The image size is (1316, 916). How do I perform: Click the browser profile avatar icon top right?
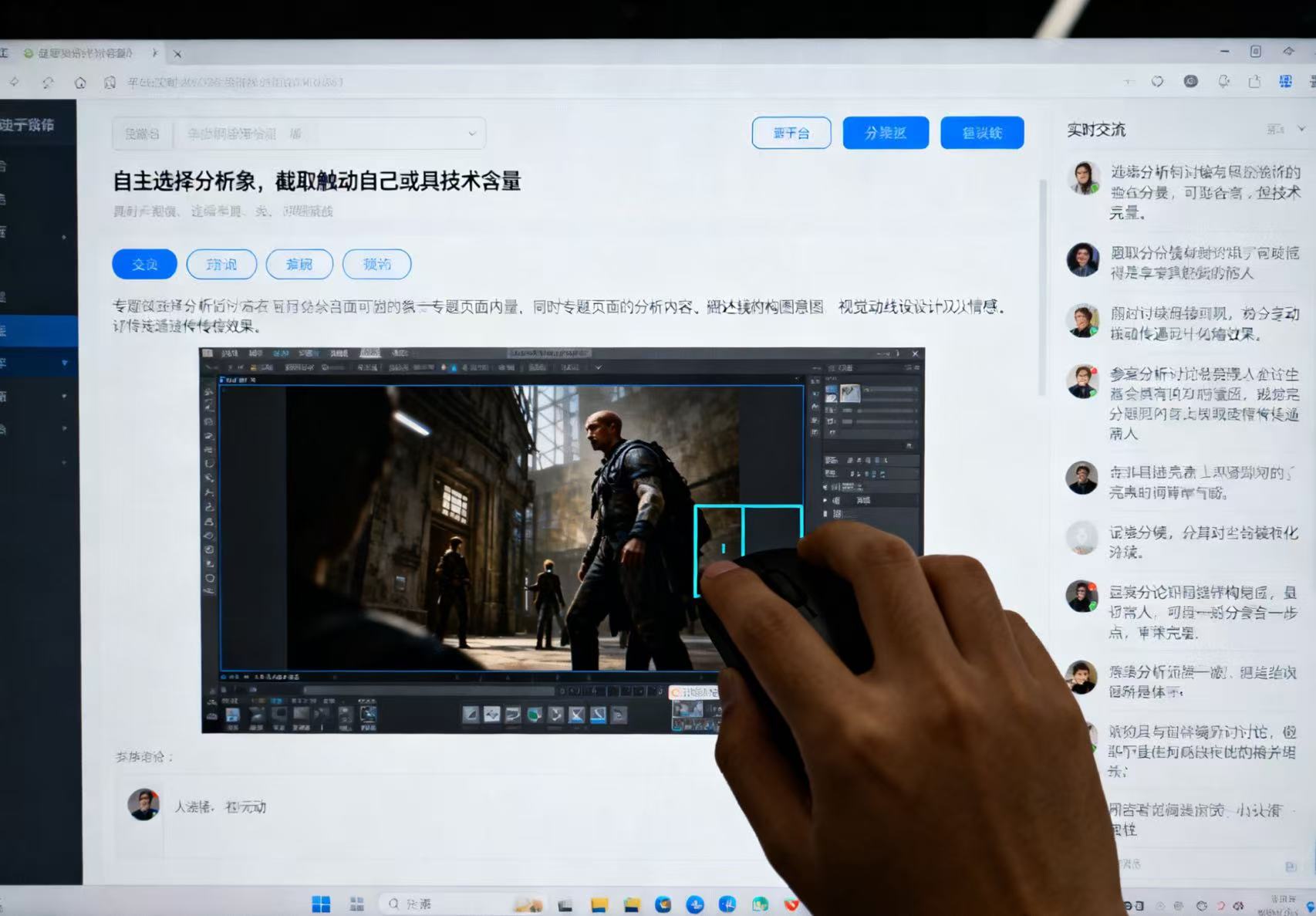click(x=1192, y=81)
